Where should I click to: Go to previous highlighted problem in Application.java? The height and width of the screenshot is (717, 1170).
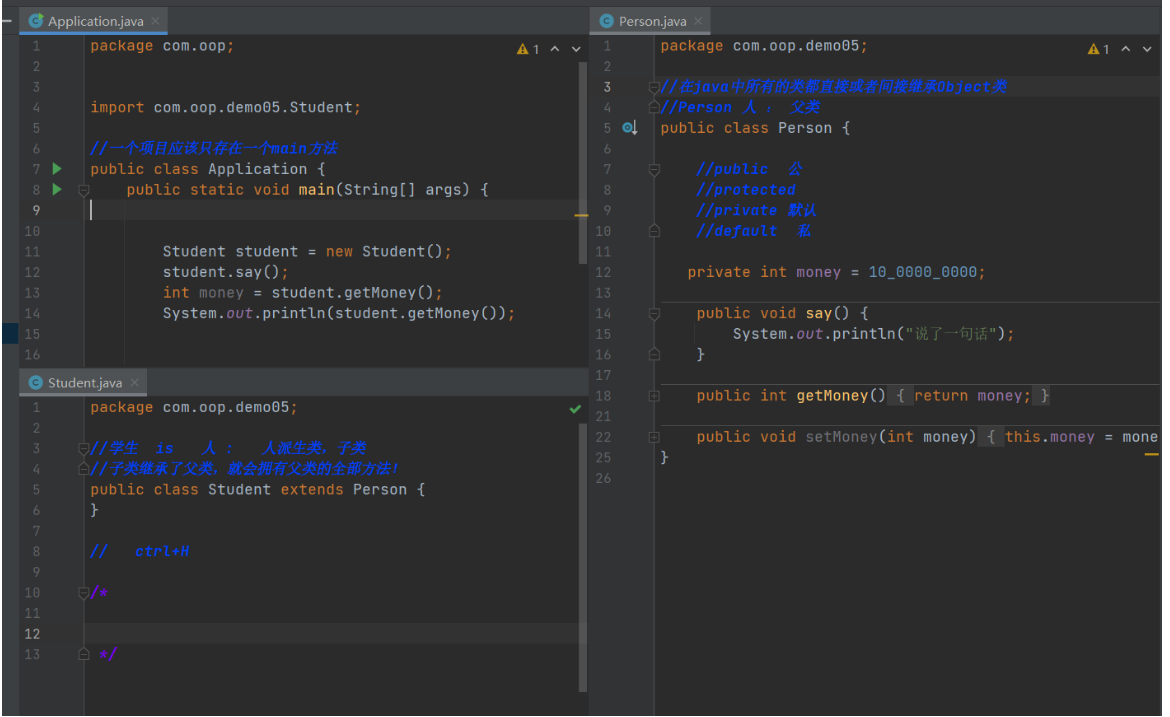[x=555, y=49]
